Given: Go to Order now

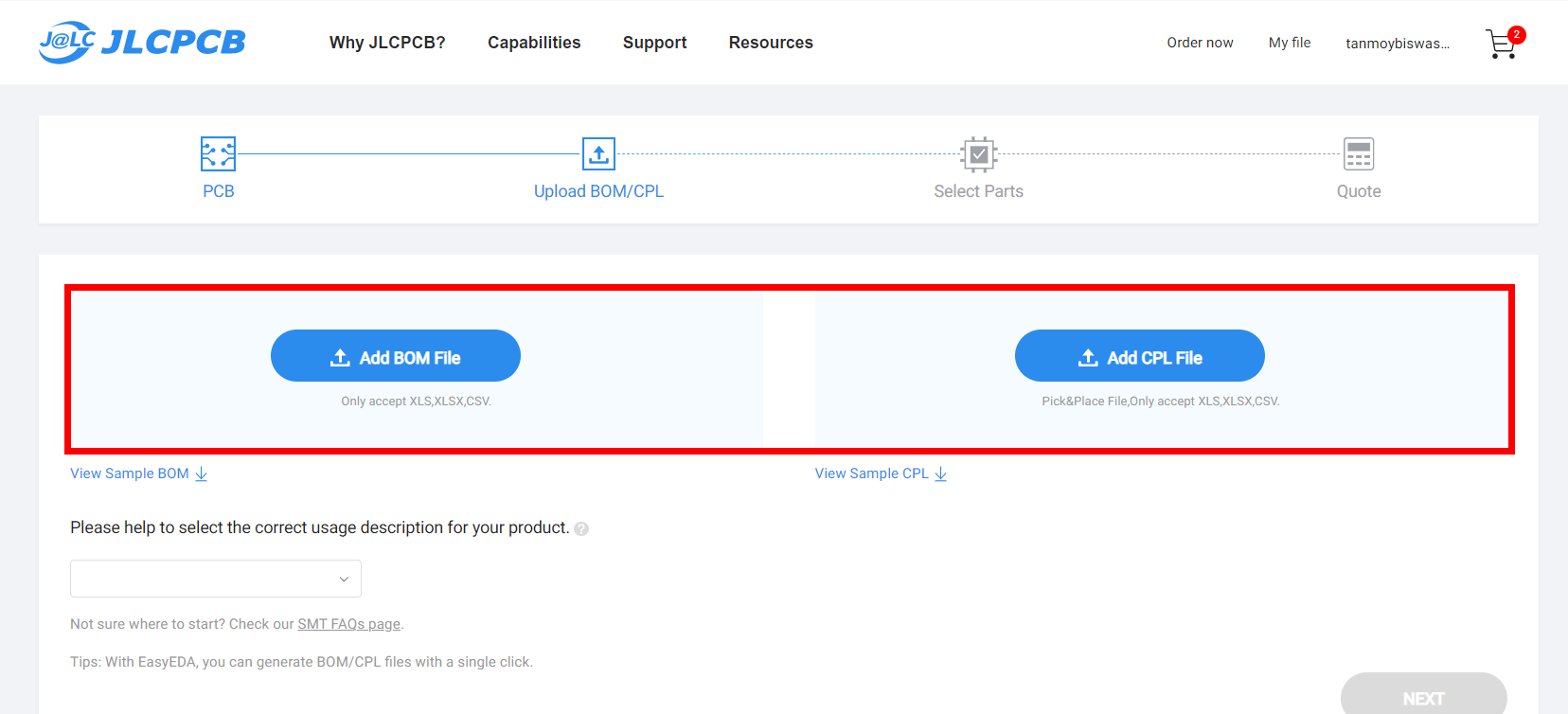Looking at the screenshot, I should 1200,43.
